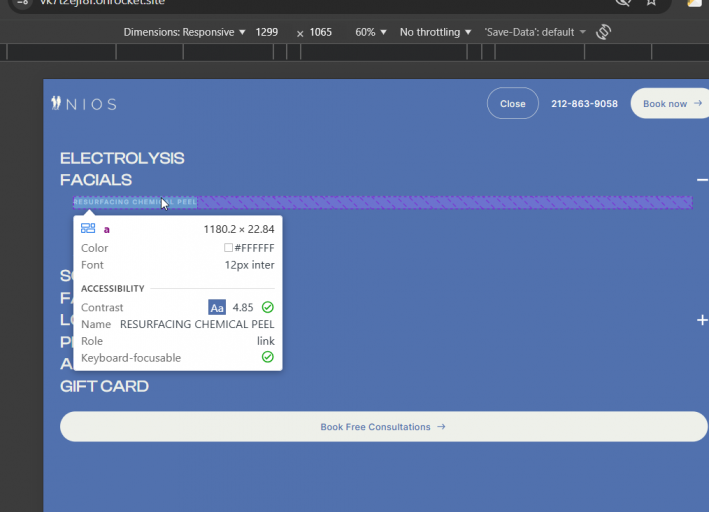Viewport: 709px width, 512px height.
Task: Click phone number 212-863-9058
Action: 584,104
